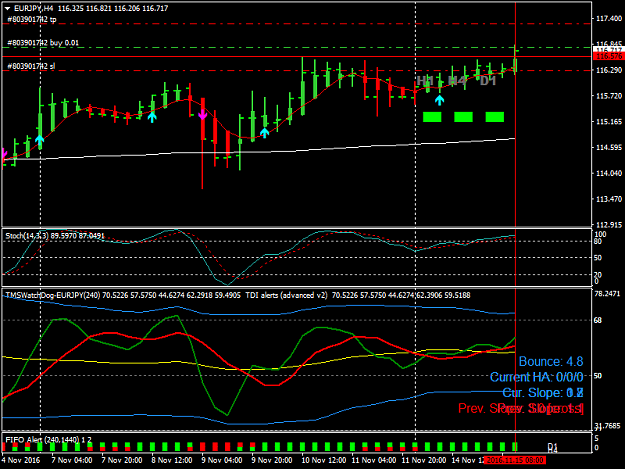The width and height of the screenshot is (625, 469).
Task: Click the green box under H1
Action: coord(432,117)
